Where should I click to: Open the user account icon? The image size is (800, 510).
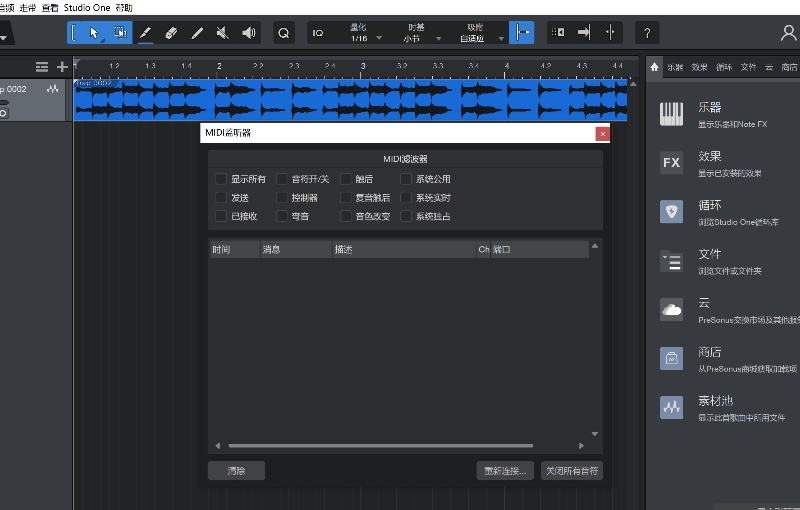[788, 33]
